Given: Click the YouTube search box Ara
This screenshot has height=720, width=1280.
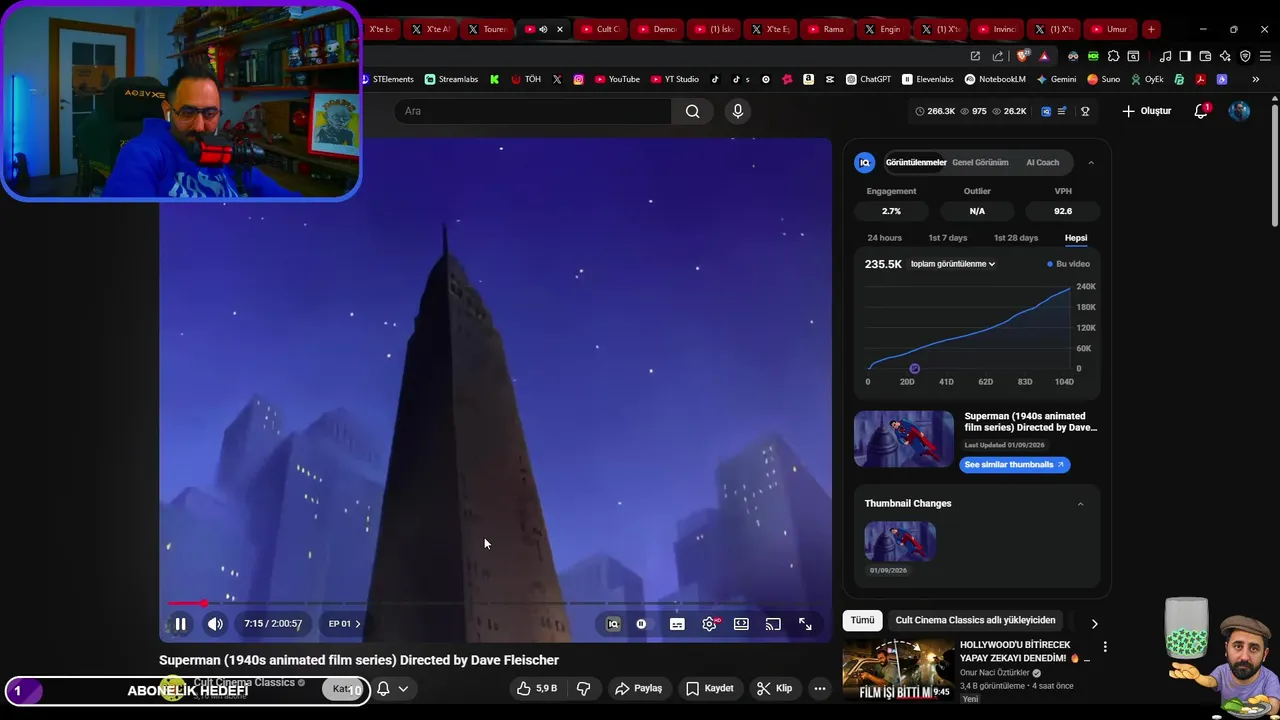Looking at the screenshot, I should [x=533, y=111].
